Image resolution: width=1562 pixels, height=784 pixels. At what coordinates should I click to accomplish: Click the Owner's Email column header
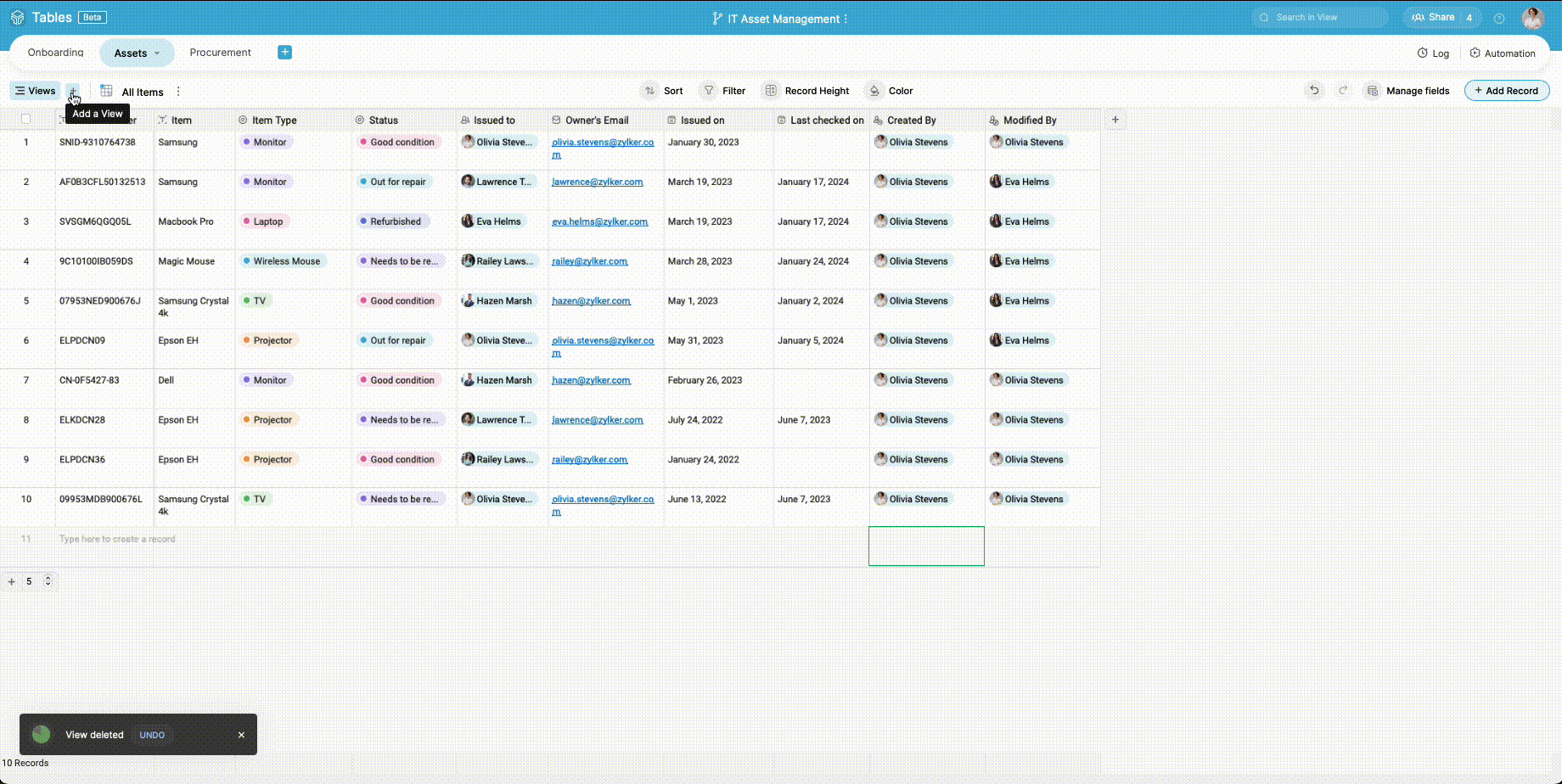point(606,120)
